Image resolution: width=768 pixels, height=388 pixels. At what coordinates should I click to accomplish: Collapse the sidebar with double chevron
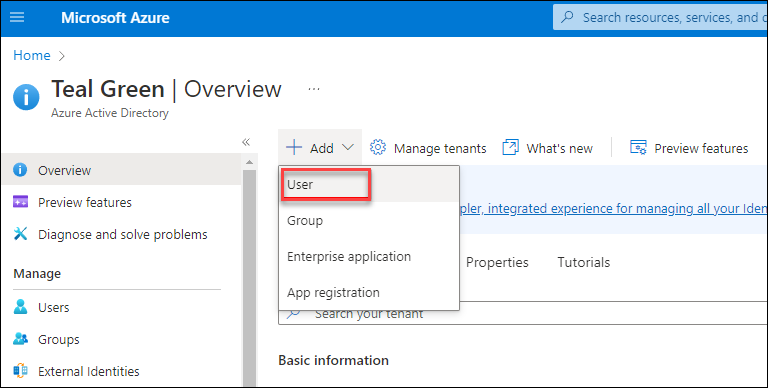tap(246, 142)
